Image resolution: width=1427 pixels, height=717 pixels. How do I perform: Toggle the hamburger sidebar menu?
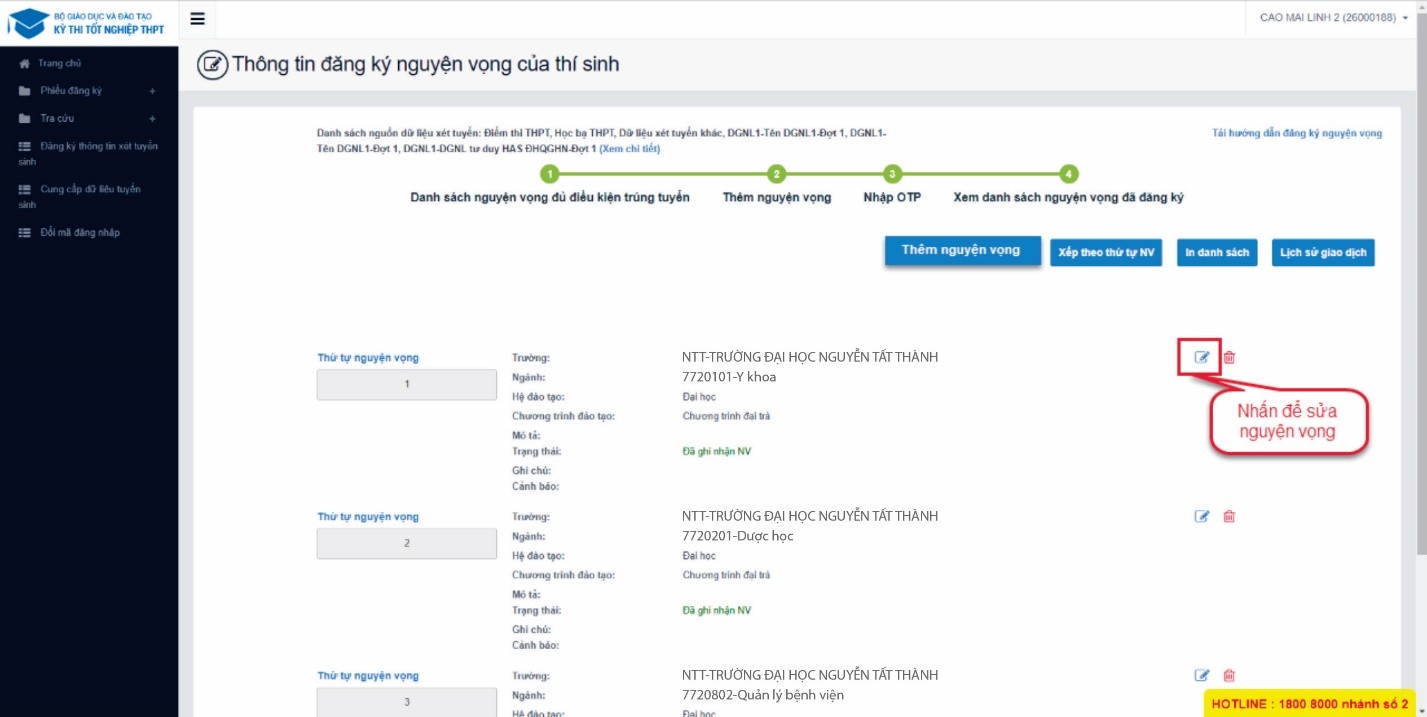click(196, 19)
